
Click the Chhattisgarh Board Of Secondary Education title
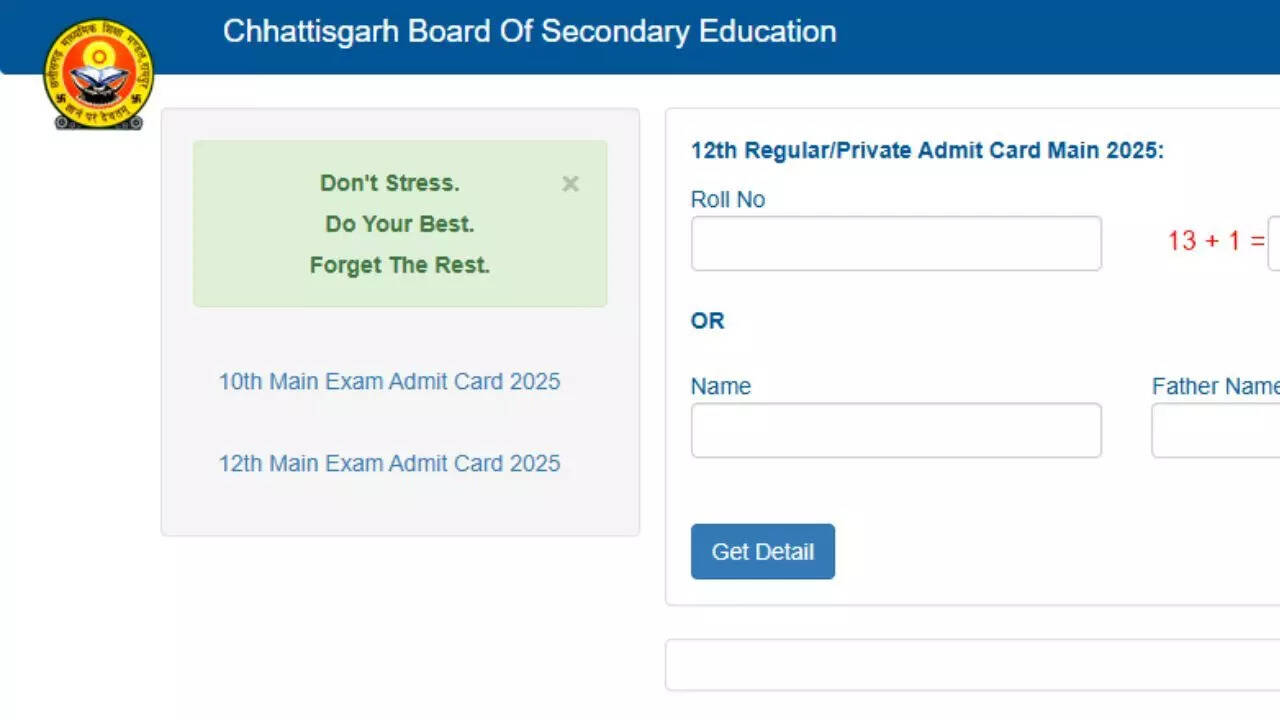529,31
